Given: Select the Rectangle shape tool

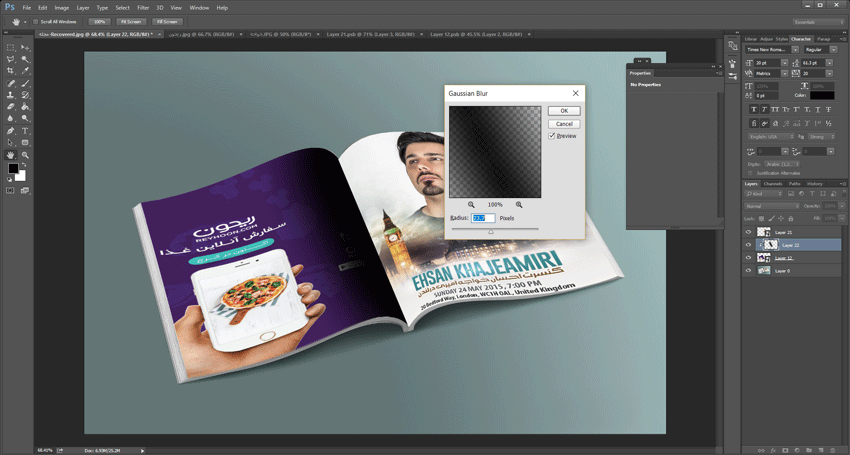Looking at the screenshot, I should 25,143.
